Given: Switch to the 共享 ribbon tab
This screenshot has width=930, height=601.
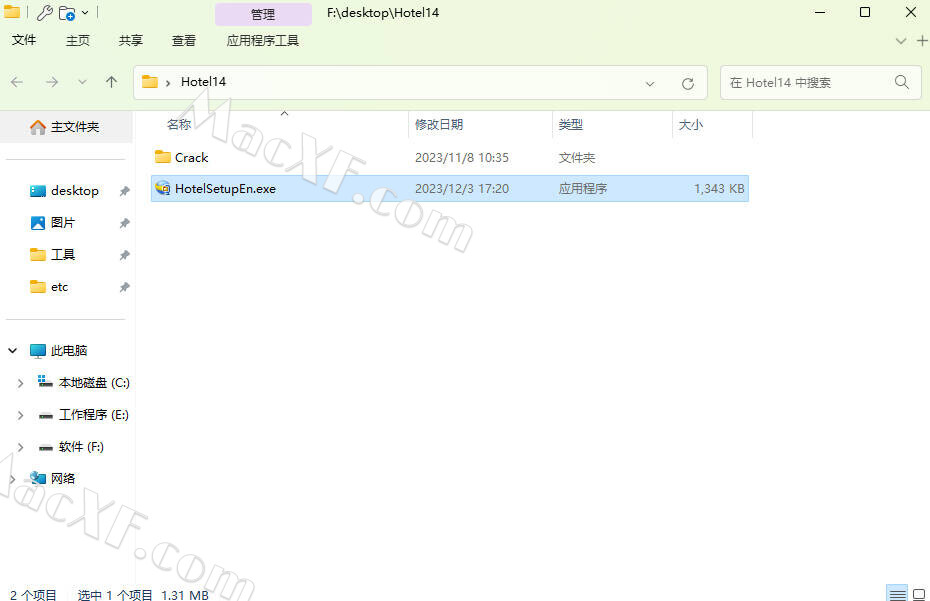Looking at the screenshot, I should click(x=130, y=40).
